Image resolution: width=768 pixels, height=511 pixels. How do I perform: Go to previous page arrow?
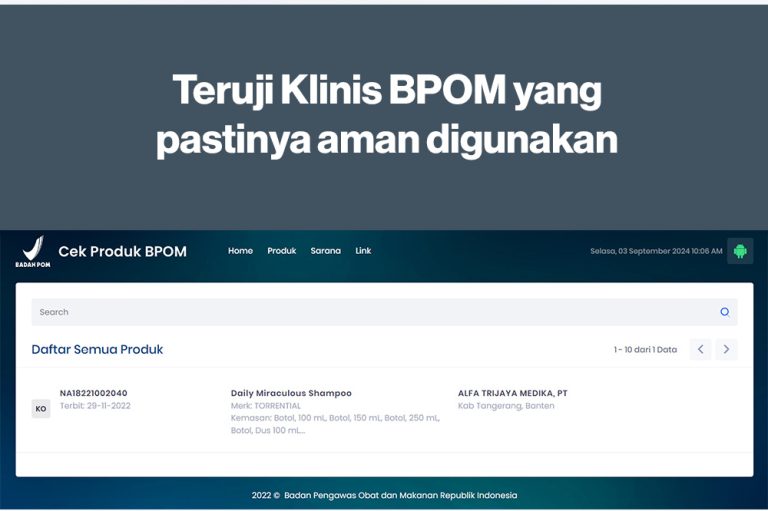[x=700, y=349]
